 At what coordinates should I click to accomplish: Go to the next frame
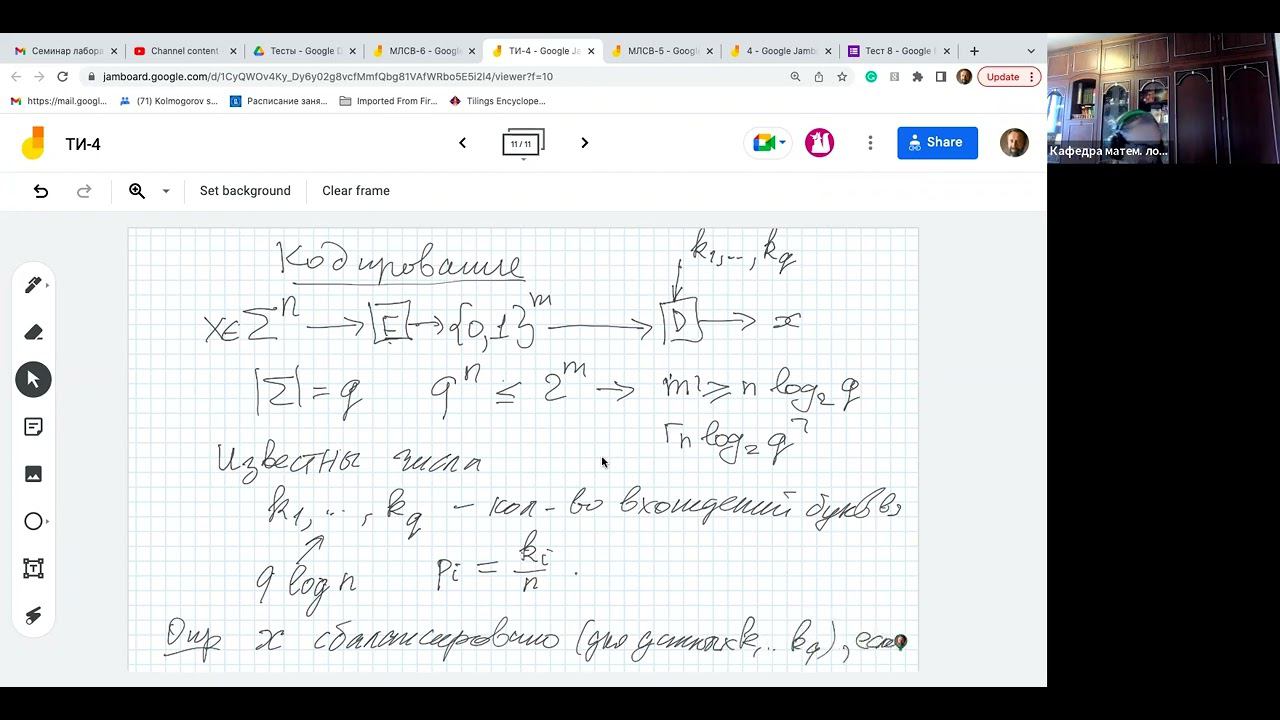[585, 143]
